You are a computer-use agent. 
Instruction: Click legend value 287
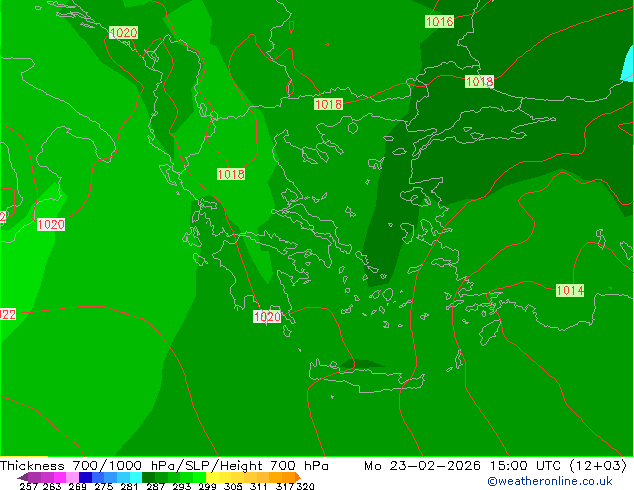(155, 486)
